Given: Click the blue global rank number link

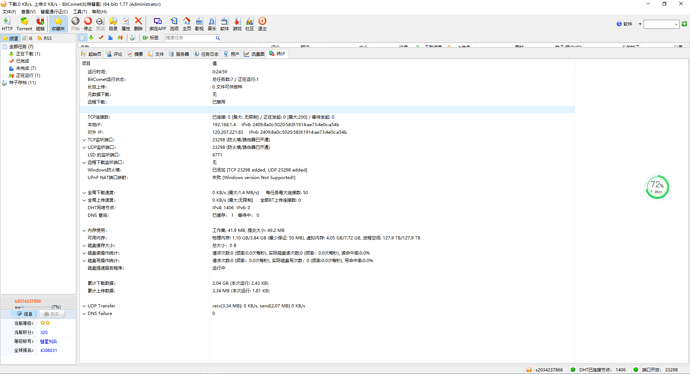Looking at the screenshot, I should coord(48,350).
